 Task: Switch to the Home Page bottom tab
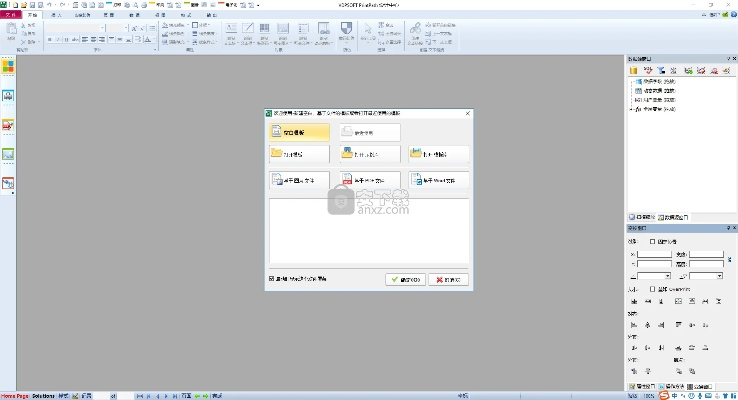tap(14, 396)
